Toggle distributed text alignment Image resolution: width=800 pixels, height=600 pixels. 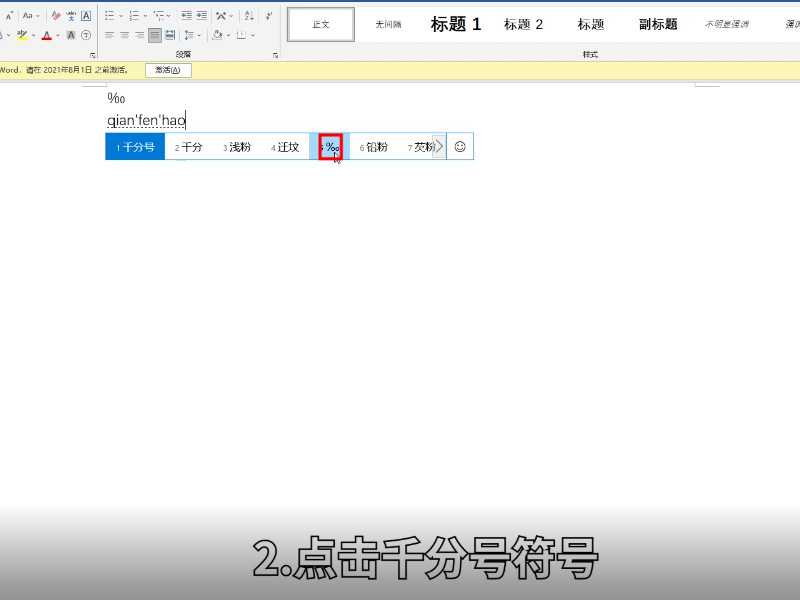point(168,35)
